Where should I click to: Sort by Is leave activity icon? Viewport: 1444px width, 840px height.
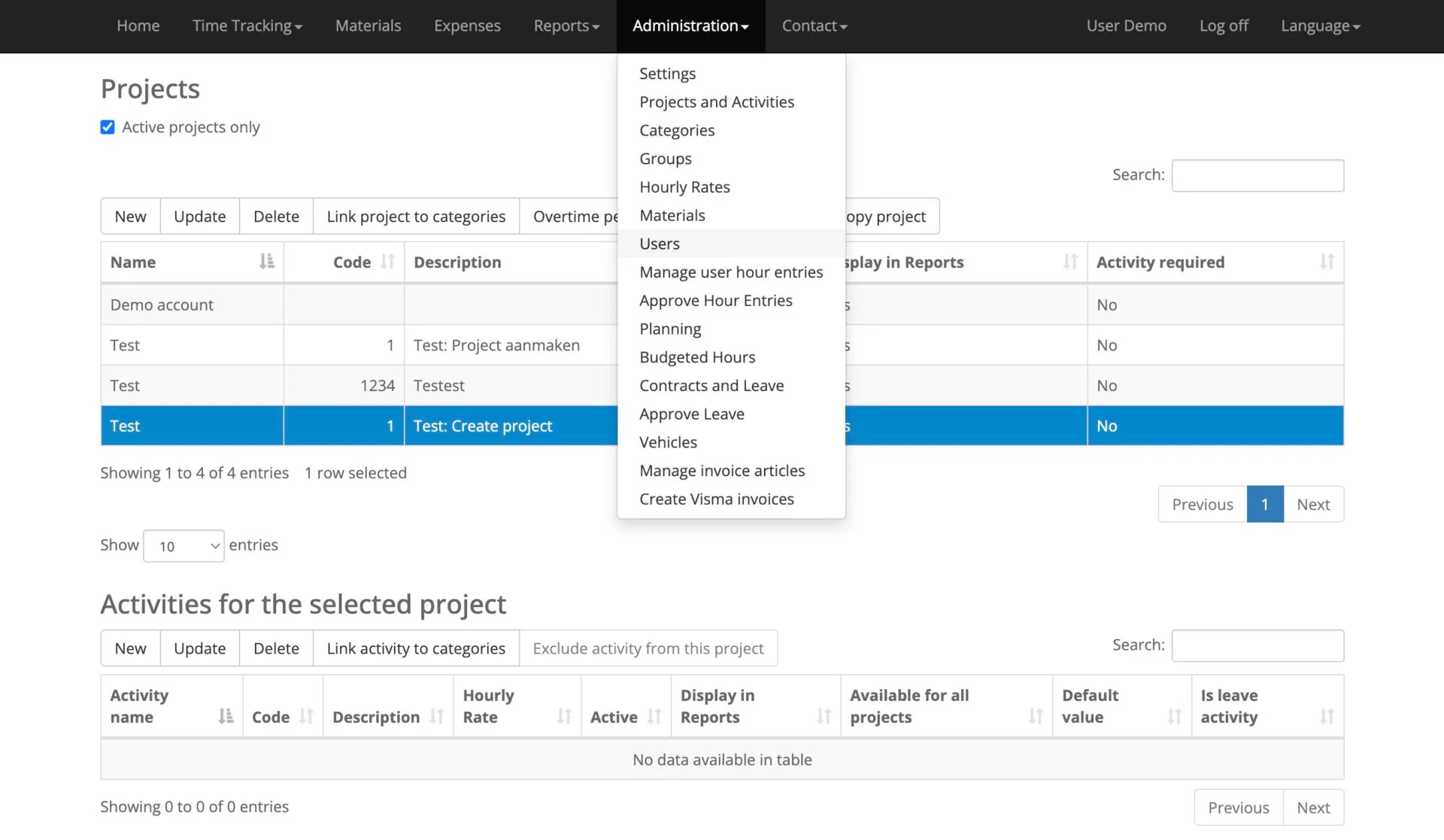(1327, 717)
